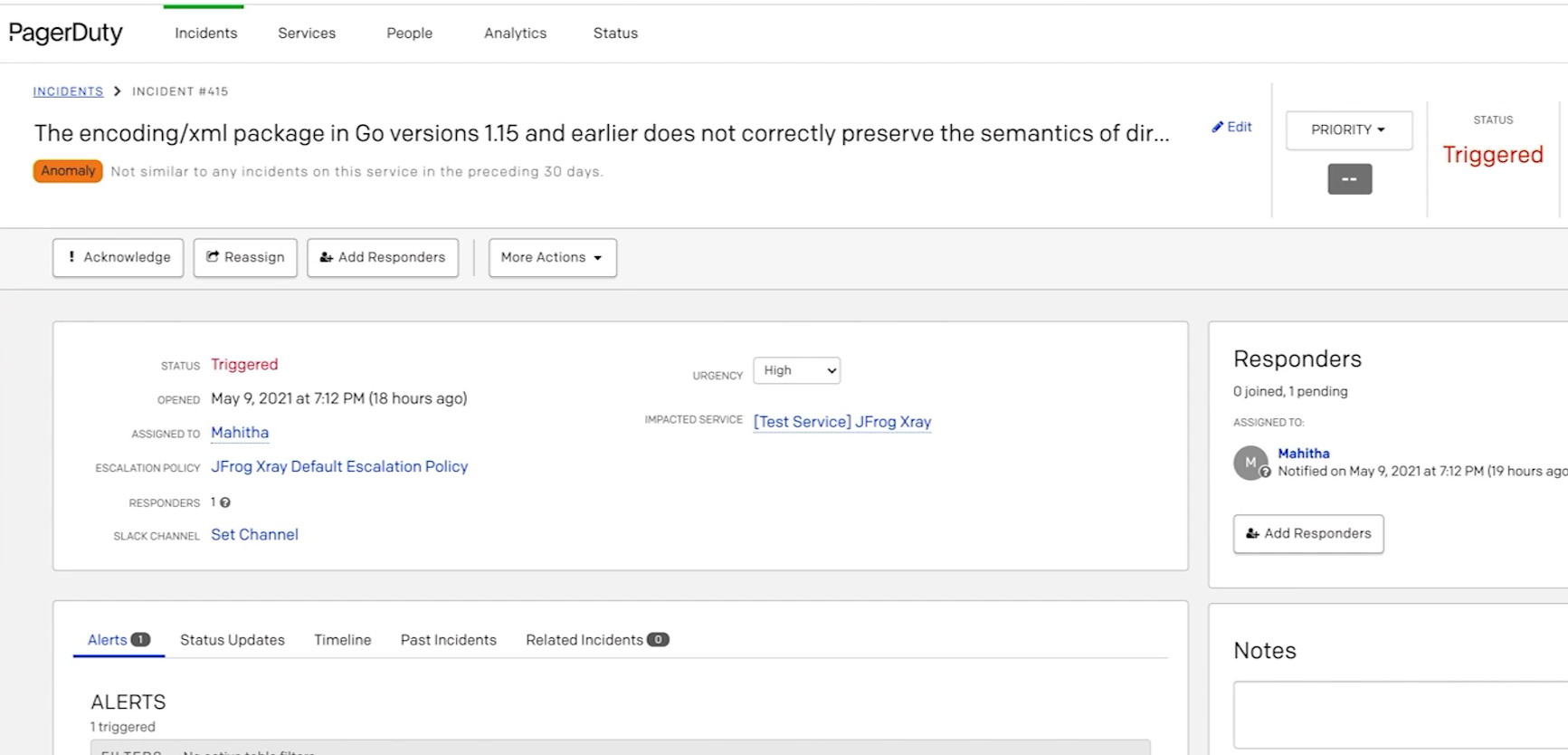Open the Priority dropdown

pos(1348,130)
